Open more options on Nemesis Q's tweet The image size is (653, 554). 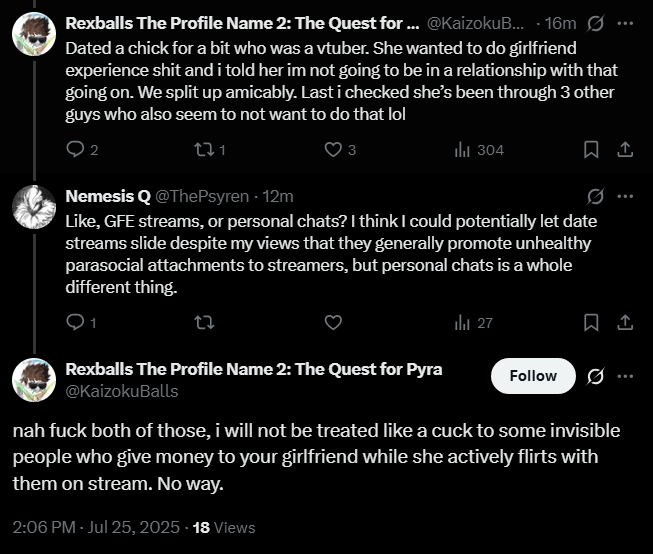(x=626, y=196)
